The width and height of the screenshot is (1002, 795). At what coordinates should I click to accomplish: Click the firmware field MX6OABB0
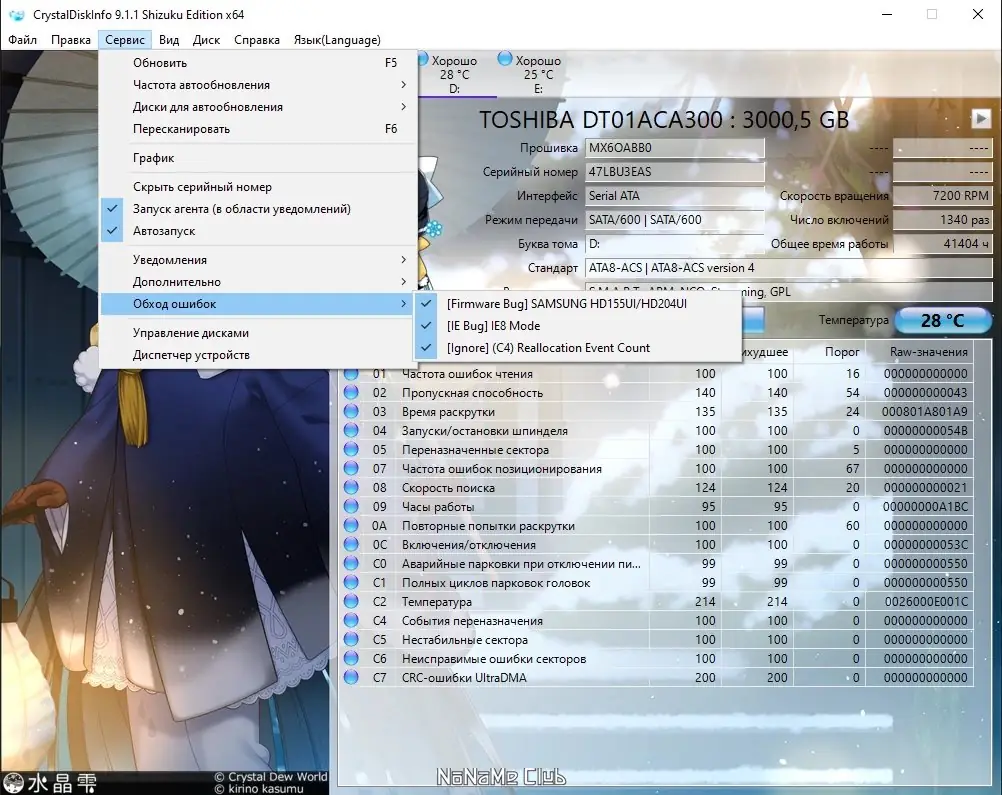675,148
